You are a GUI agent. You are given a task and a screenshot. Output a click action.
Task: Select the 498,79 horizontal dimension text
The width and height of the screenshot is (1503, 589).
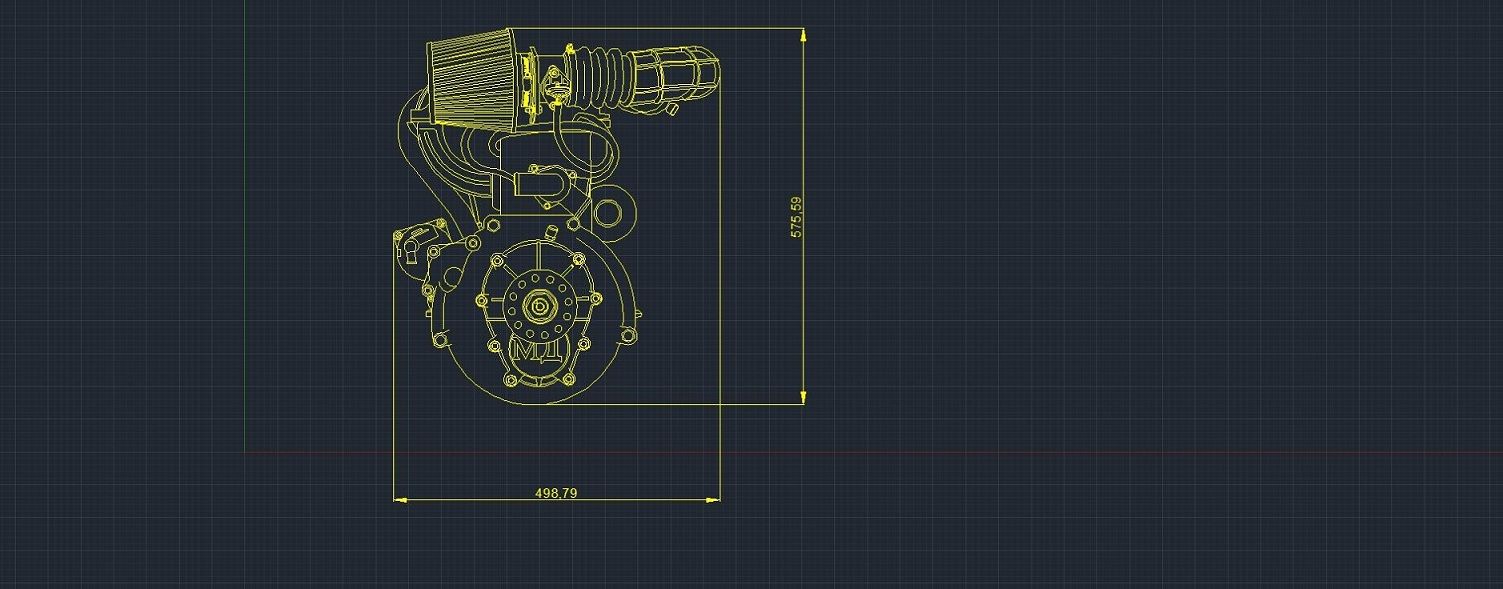click(557, 493)
